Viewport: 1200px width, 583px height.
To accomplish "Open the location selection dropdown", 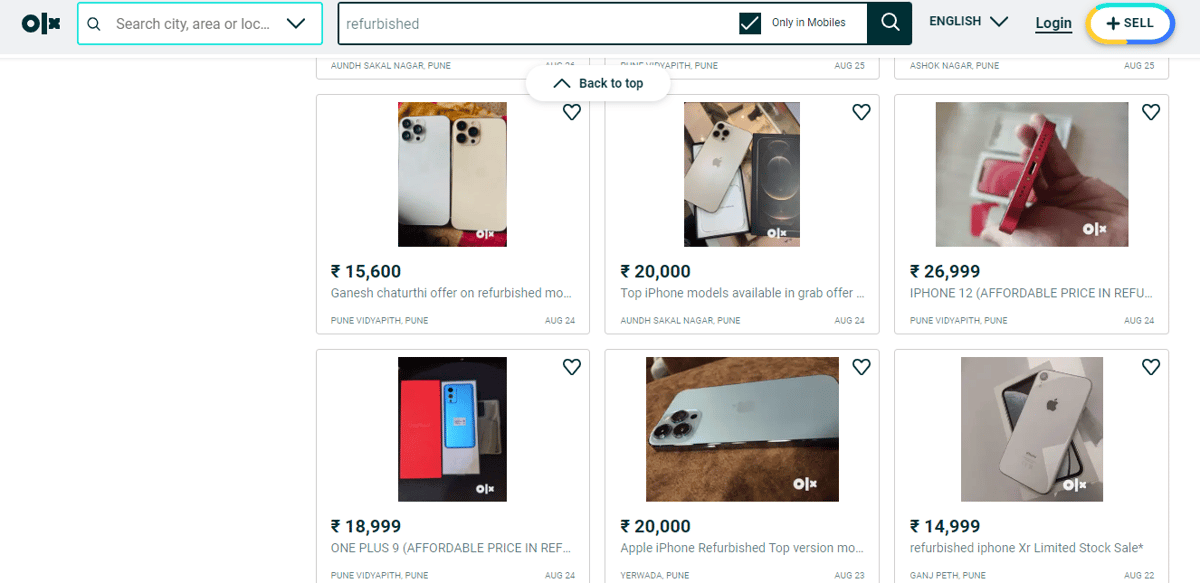I will (x=200, y=23).
